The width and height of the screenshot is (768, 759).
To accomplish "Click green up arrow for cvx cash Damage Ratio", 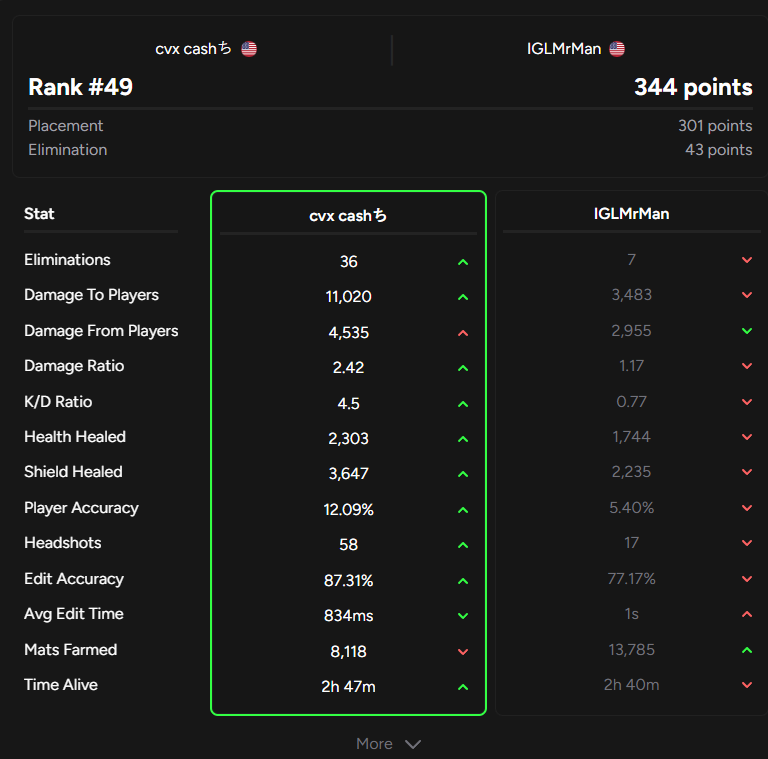I will click(x=463, y=368).
